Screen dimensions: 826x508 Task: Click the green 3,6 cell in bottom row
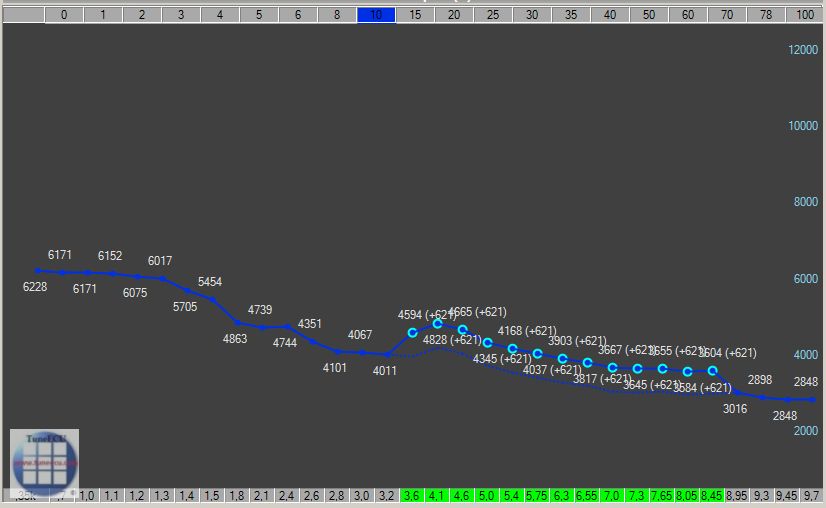(412, 495)
